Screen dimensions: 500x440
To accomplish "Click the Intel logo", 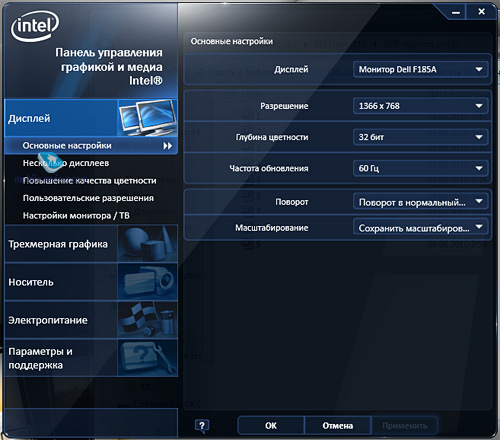I will point(35,26).
